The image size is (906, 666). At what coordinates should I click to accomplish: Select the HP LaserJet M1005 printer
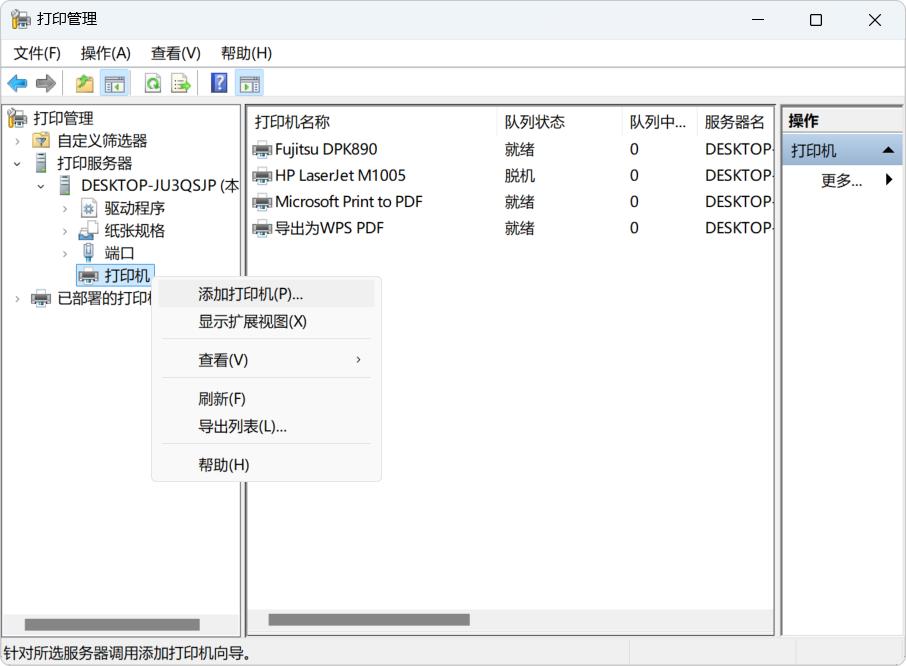(340, 175)
